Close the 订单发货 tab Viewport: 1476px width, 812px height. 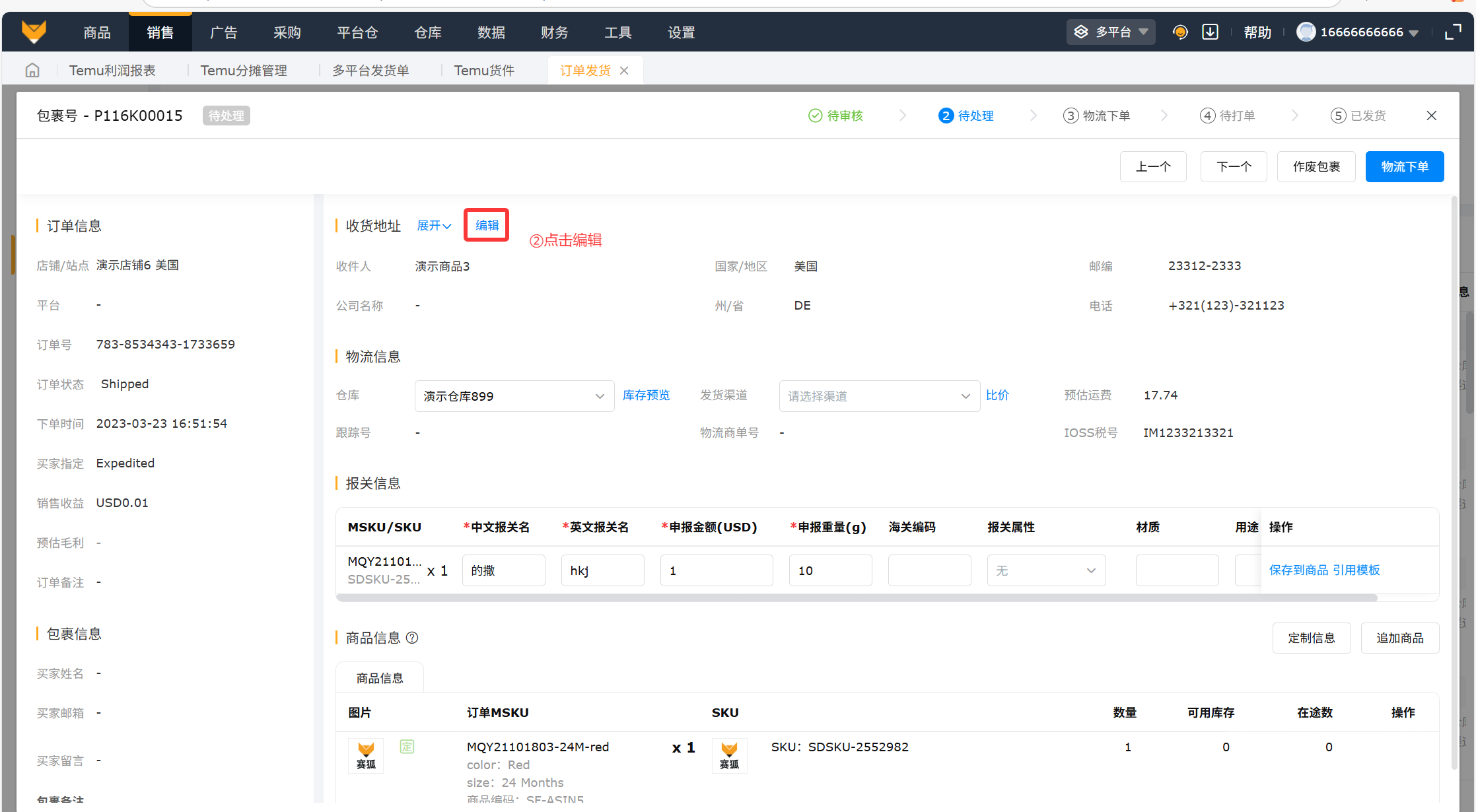click(x=624, y=71)
